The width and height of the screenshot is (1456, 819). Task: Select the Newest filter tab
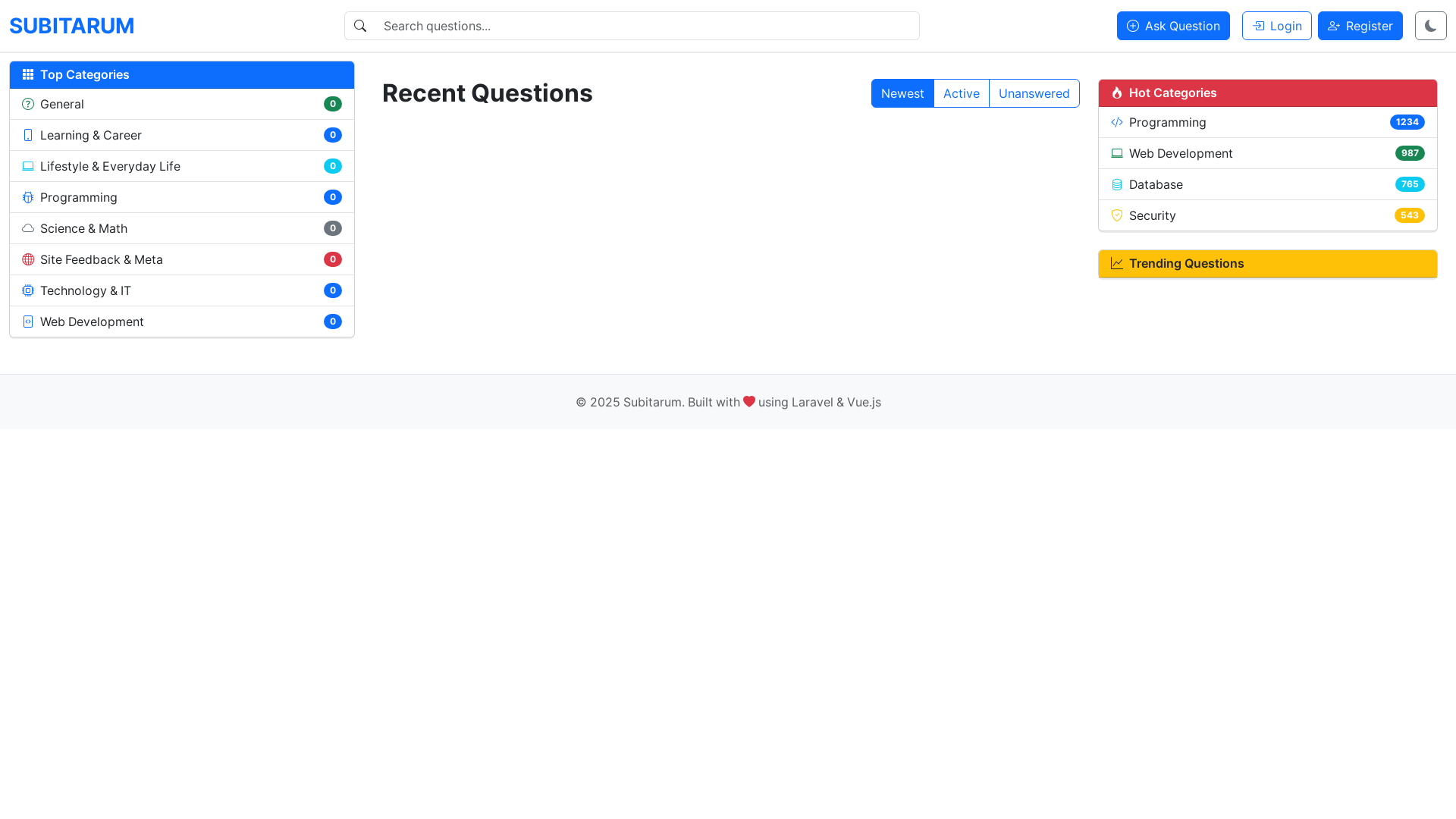click(902, 93)
